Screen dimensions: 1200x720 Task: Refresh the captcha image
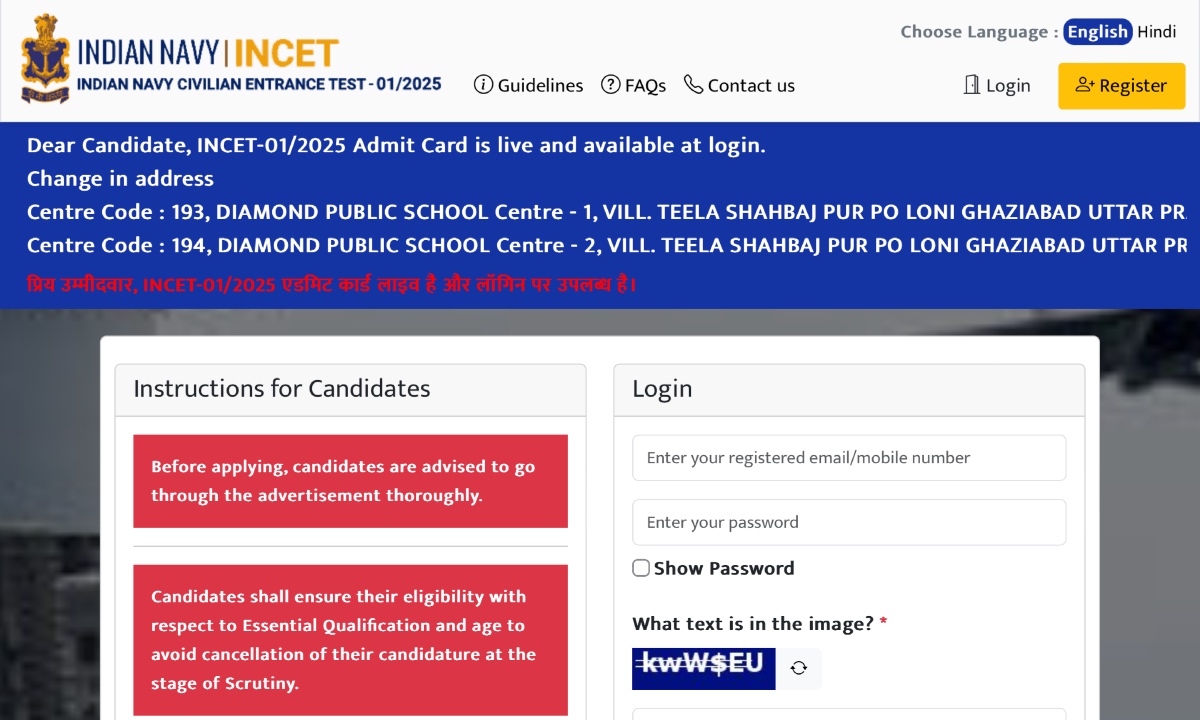[x=798, y=668]
